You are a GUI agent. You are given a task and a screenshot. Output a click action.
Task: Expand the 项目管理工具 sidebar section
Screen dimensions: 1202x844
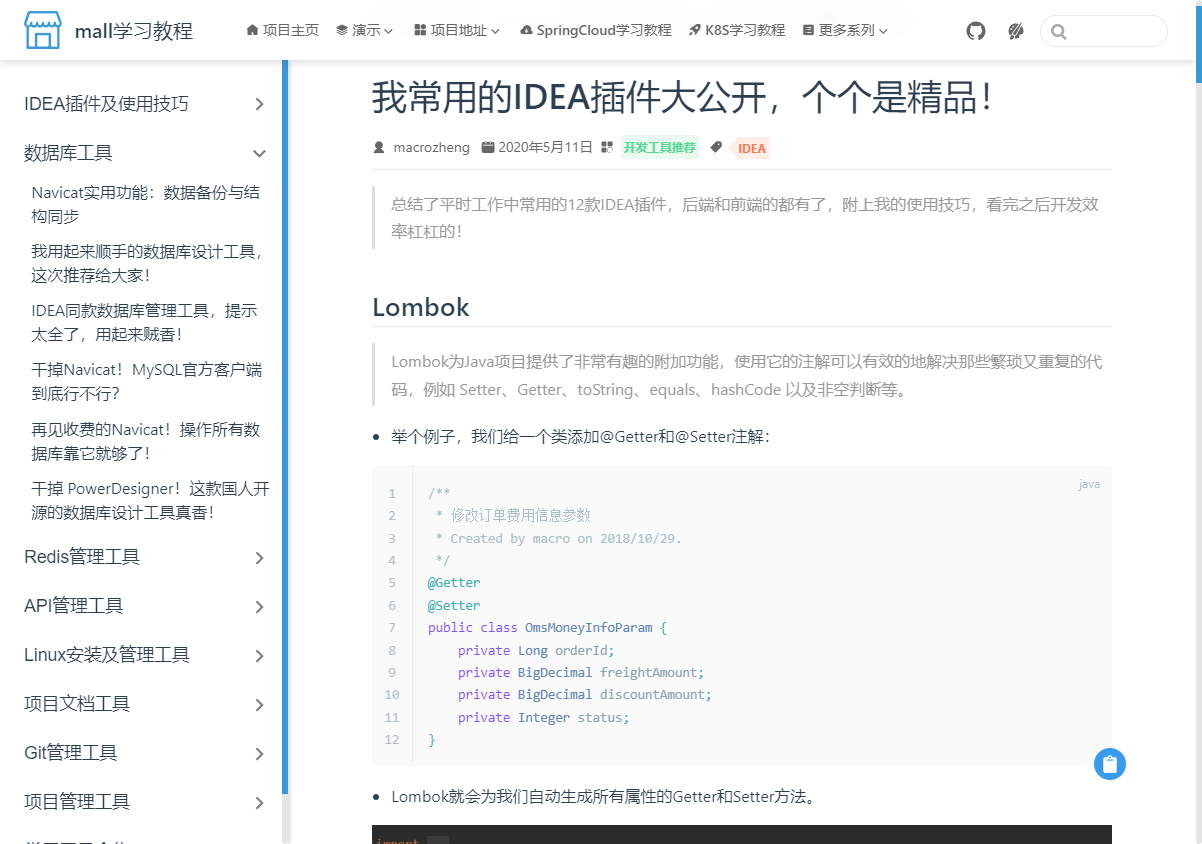click(145, 802)
